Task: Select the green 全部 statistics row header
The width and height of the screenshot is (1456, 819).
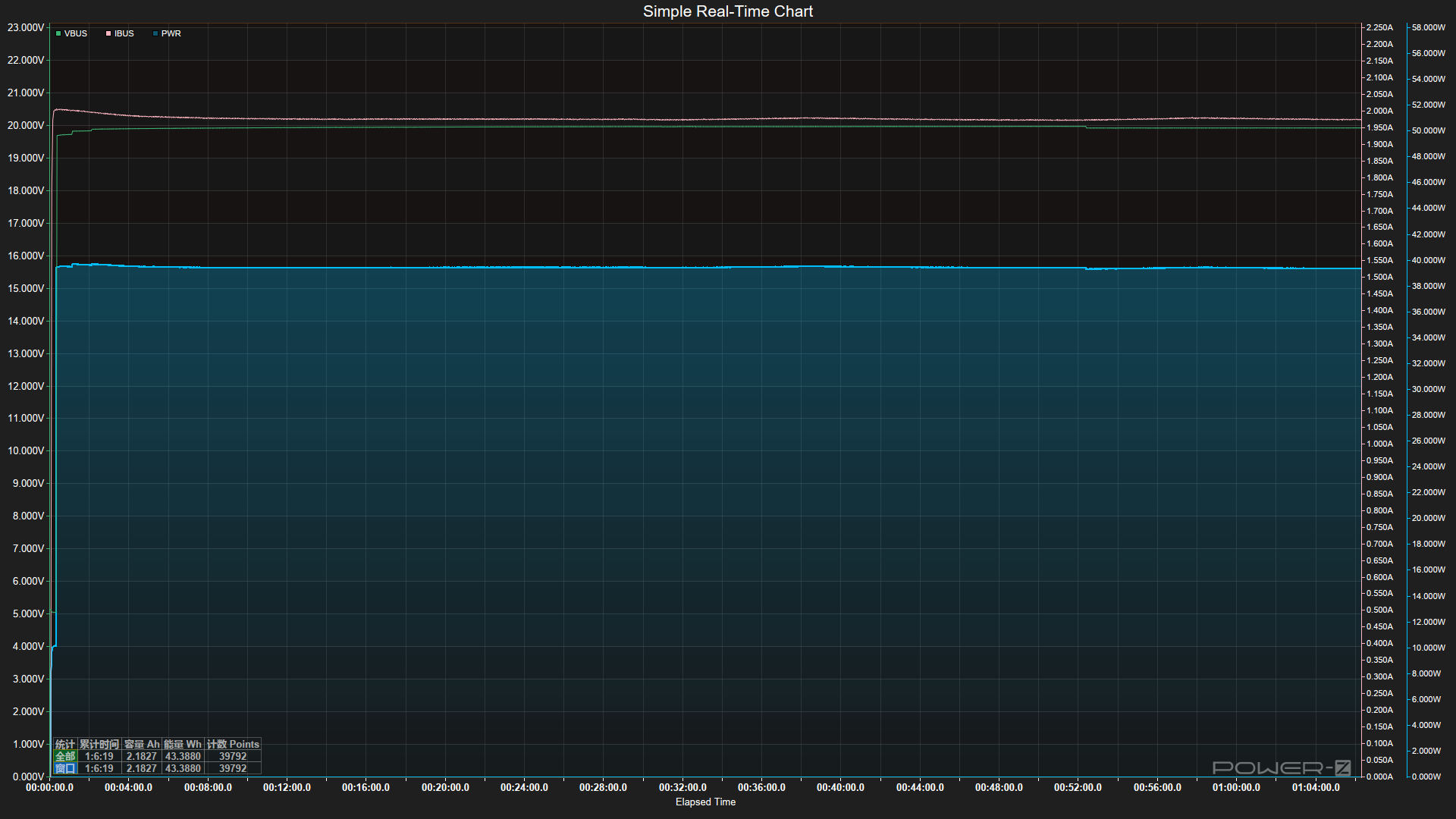Action: pos(65,756)
